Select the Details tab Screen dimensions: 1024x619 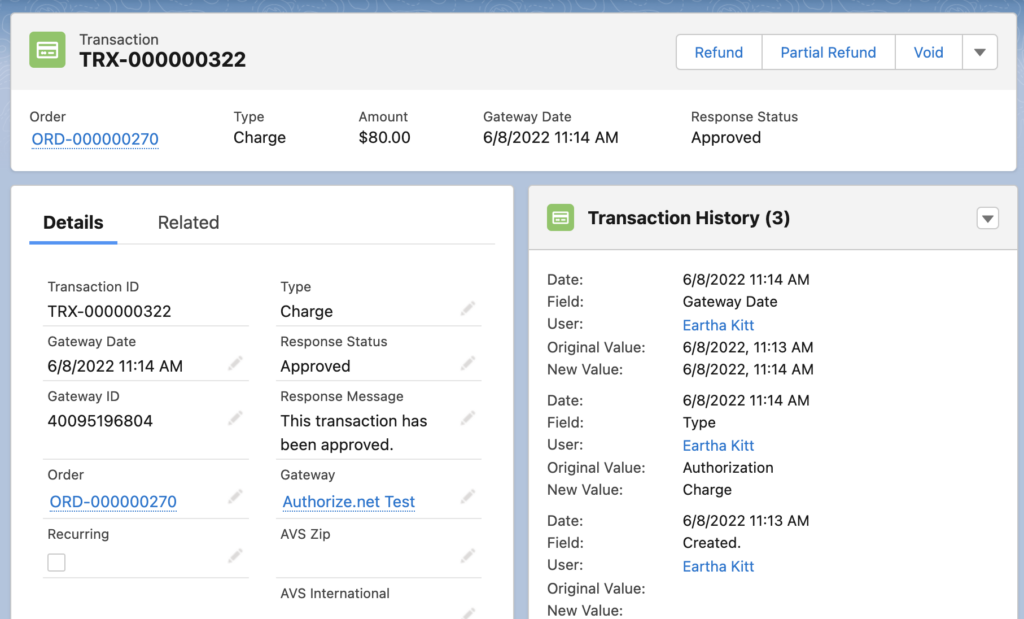73,223
